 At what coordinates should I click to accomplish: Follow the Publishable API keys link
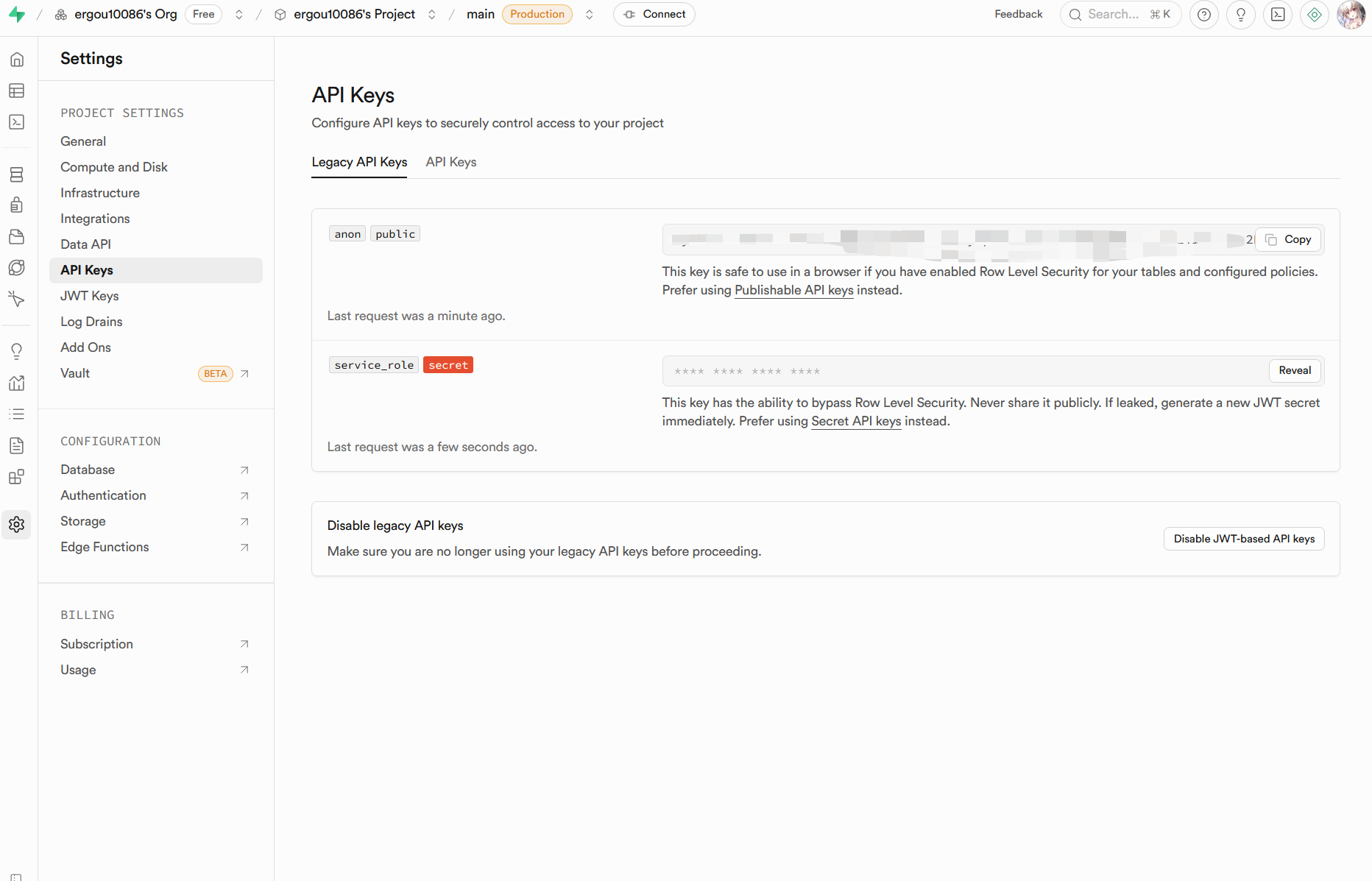pyautogui.click(x=793, y=290)
